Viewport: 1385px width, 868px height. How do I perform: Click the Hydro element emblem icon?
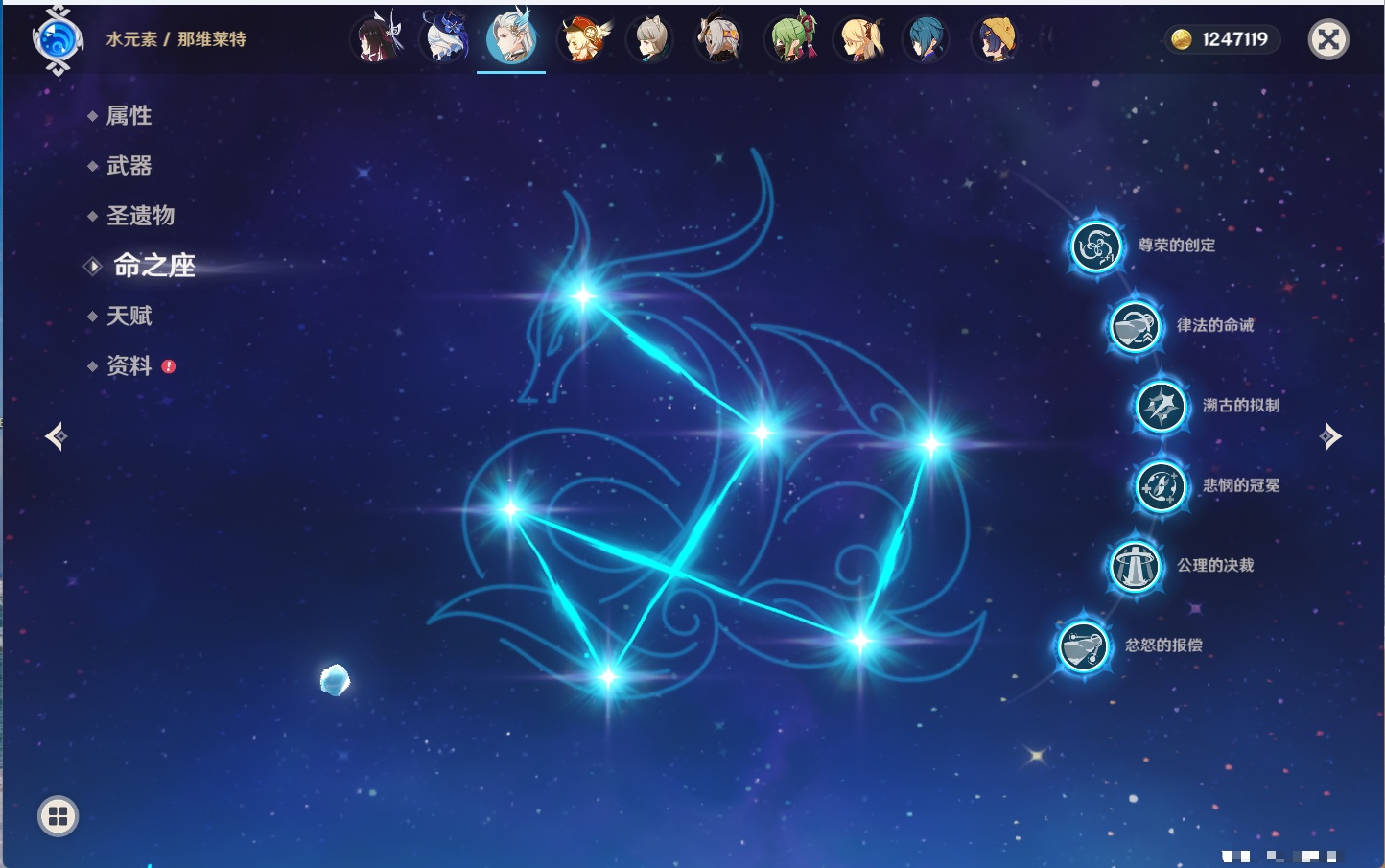tap(58, 40)
